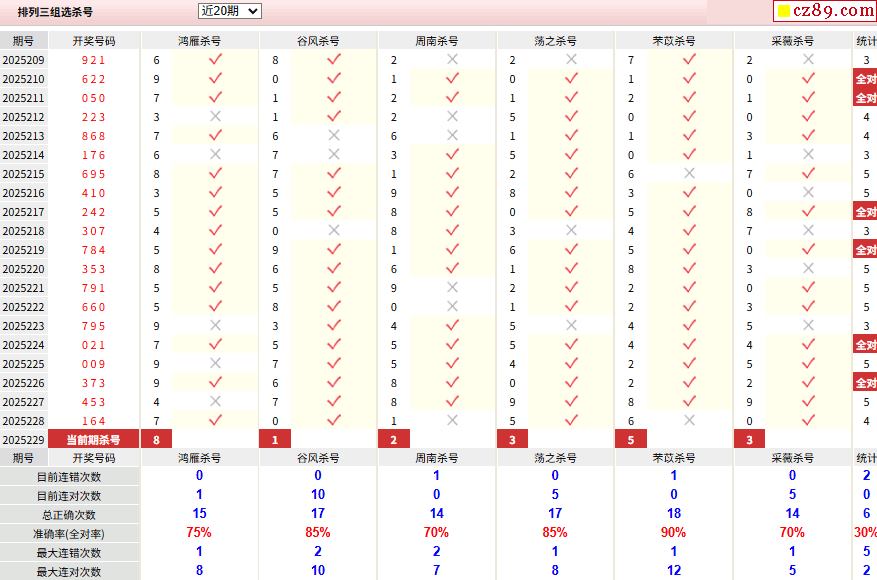
Task: Click the red check mark for 鸿雁杀号 in row 2025209
Action: [x=215, y=59]
